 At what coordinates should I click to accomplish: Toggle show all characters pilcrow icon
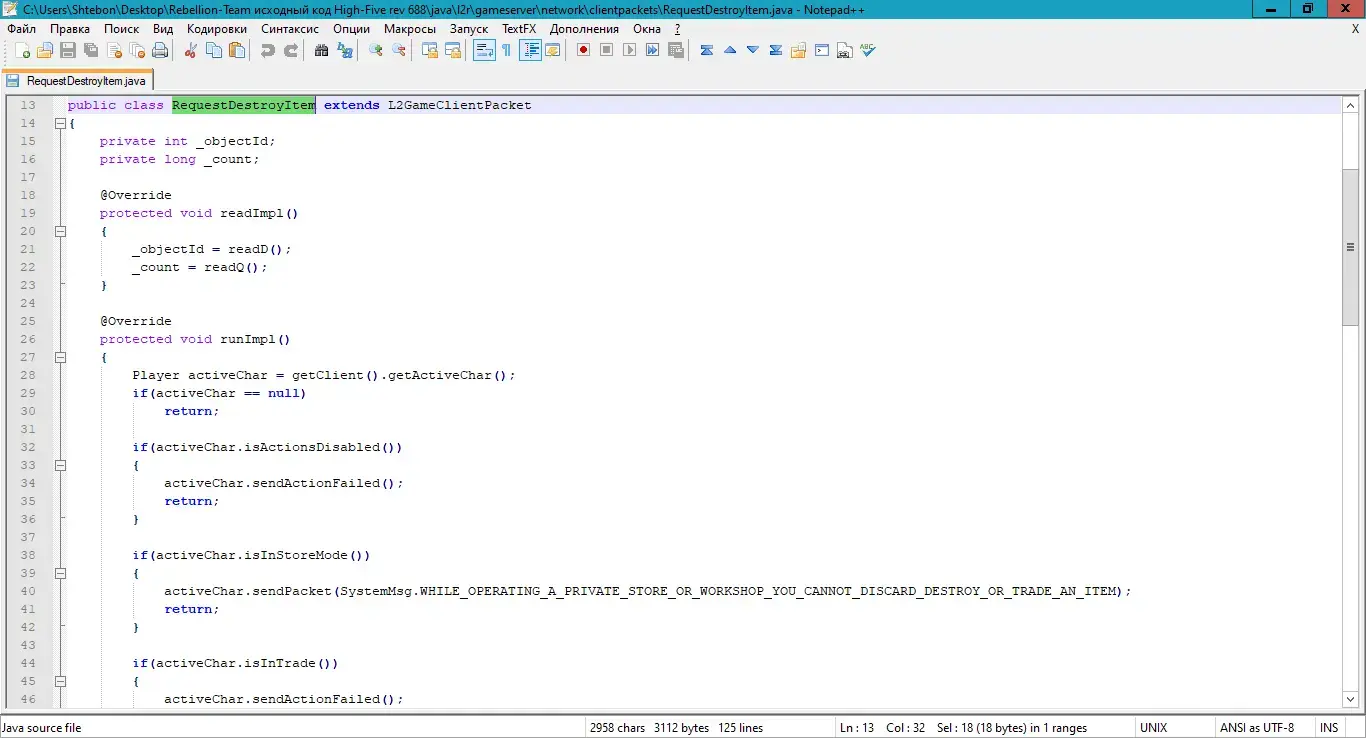pyautogui.click(x=507, y=50)
